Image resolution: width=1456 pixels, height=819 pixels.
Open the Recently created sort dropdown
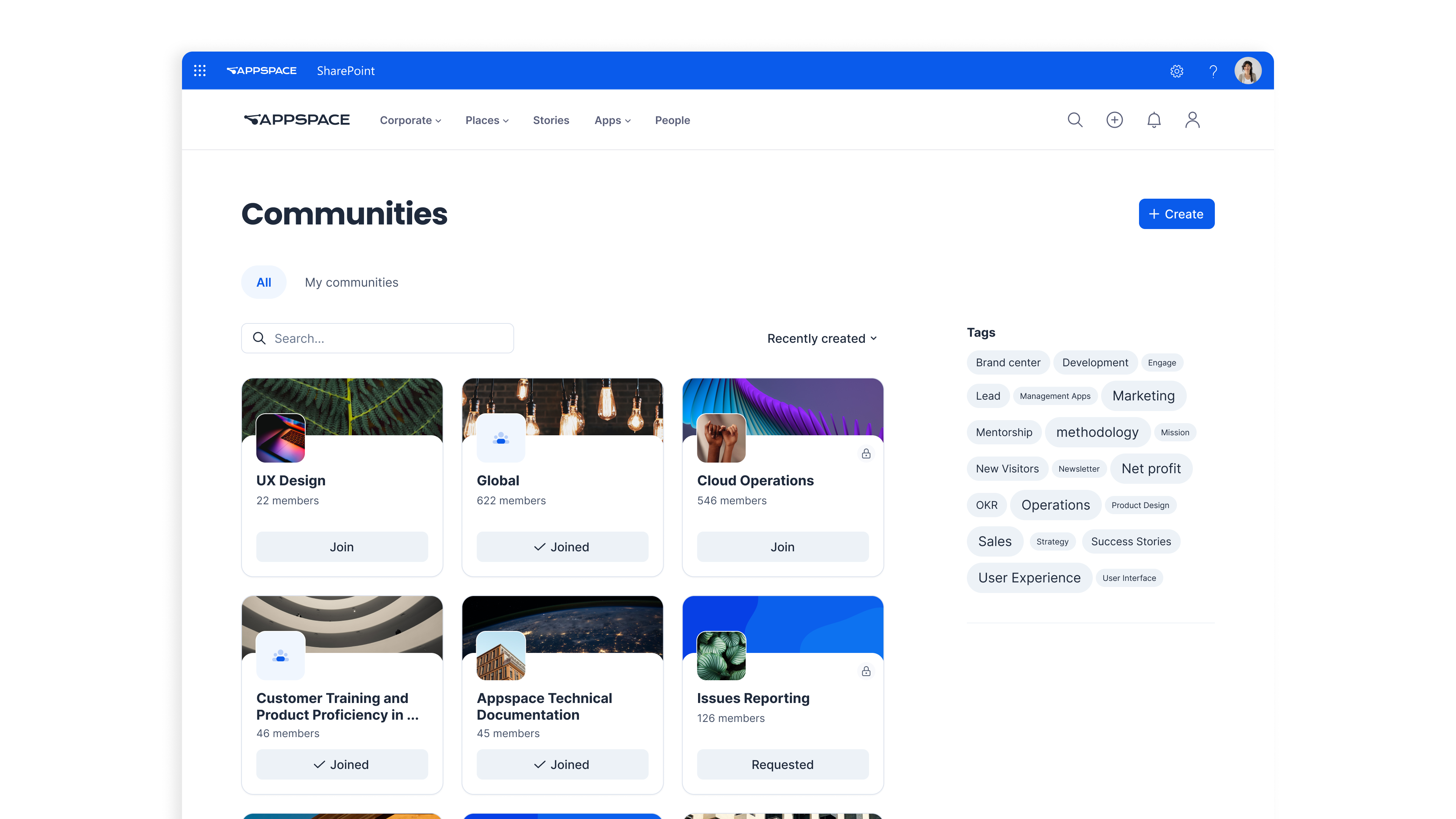(x=822, y=339)
